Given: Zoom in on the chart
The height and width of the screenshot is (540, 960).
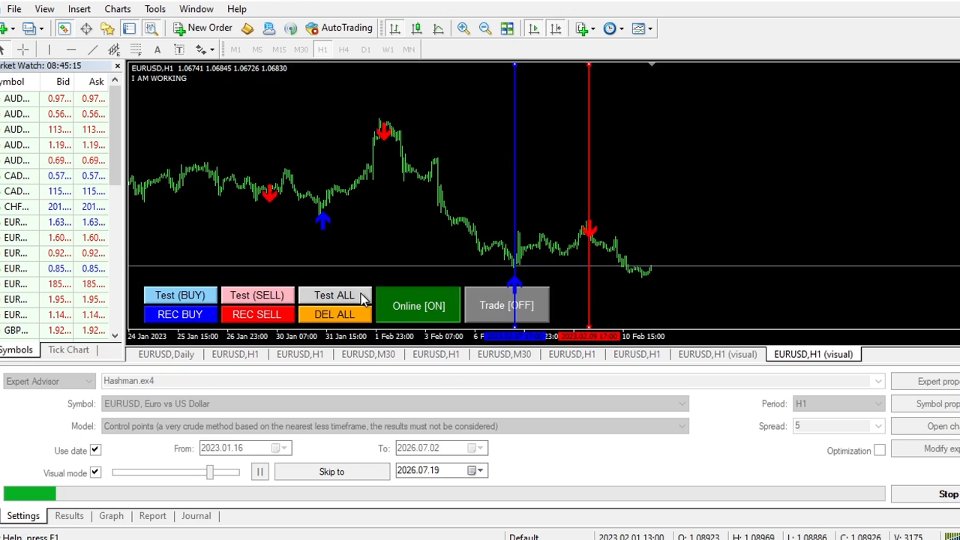Looking at the screenshot, I should (463, 28).
